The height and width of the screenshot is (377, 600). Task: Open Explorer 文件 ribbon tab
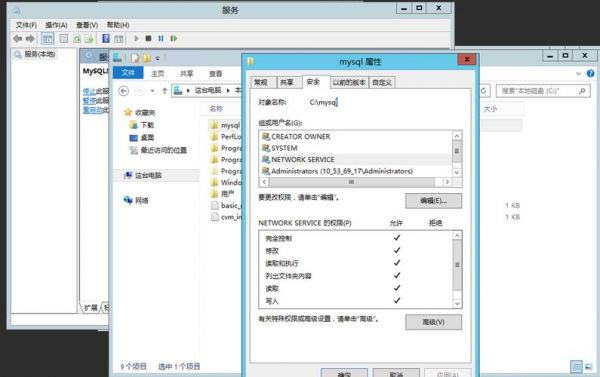pyautogui.click(x=128, y=73)
